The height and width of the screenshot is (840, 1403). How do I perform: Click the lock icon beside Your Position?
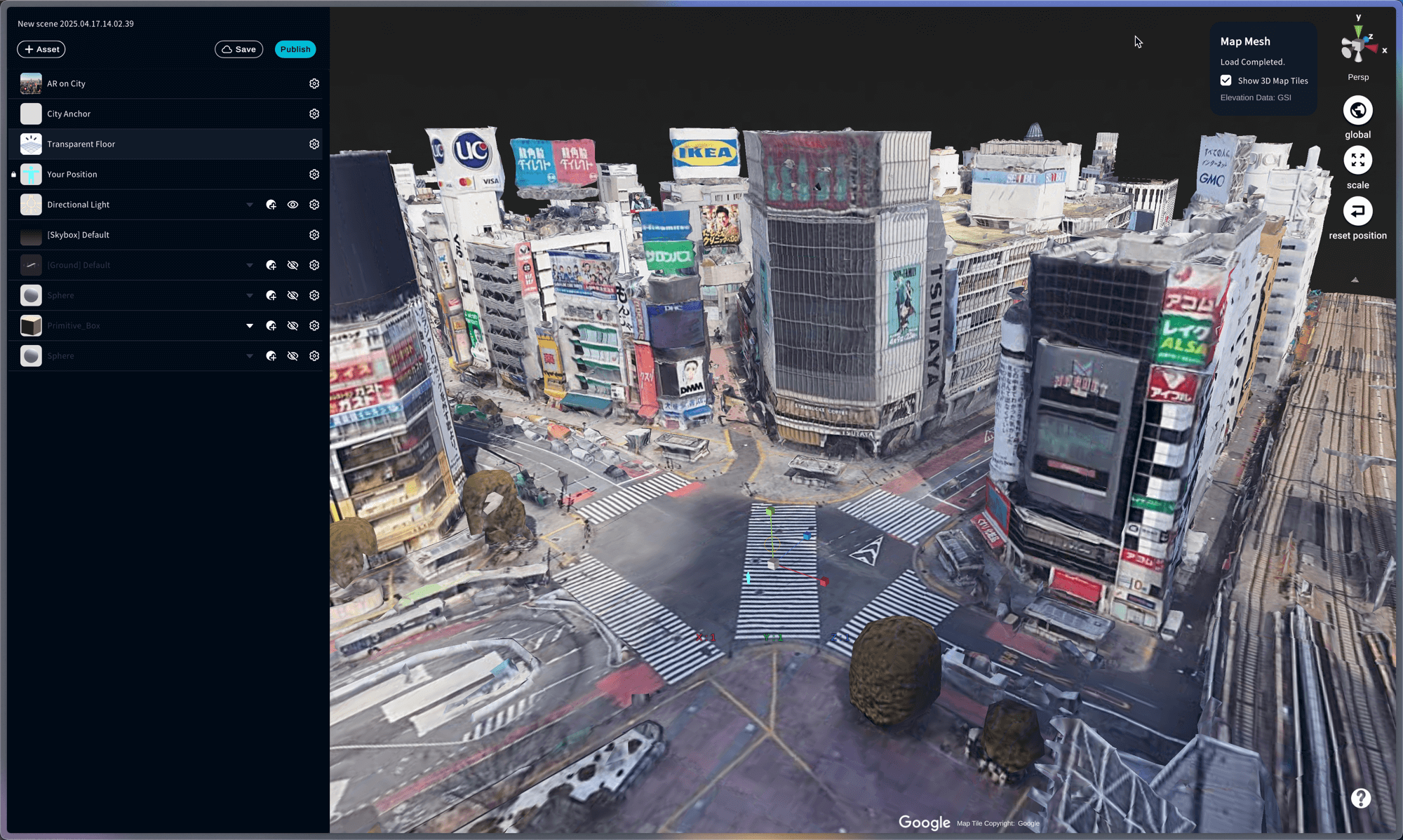click(13, 175)
